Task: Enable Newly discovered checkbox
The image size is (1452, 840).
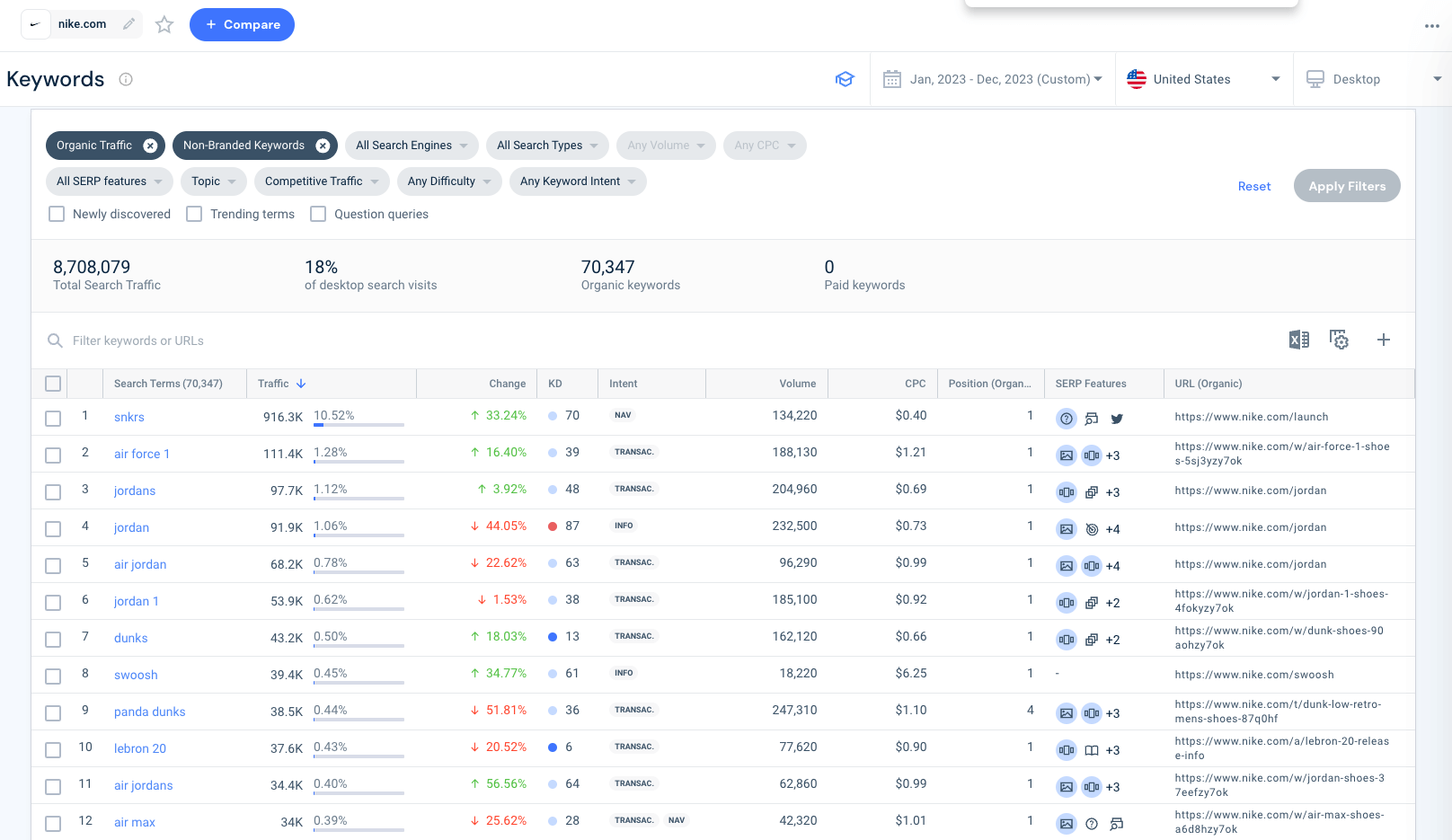Action: click(x=57, y=214)
